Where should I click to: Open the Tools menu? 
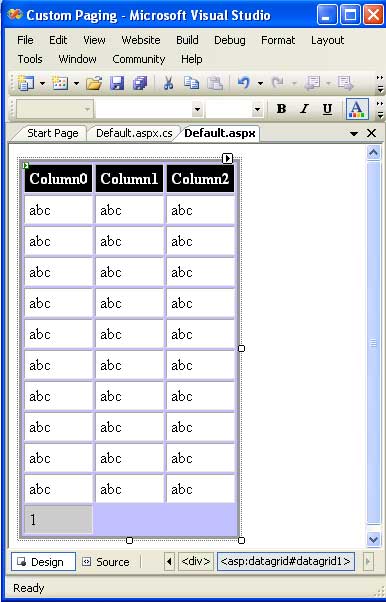click(x=30, y=59)
